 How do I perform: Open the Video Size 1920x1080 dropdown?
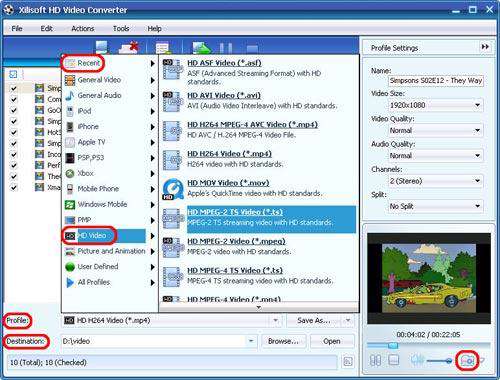click(x=478, y=105)
